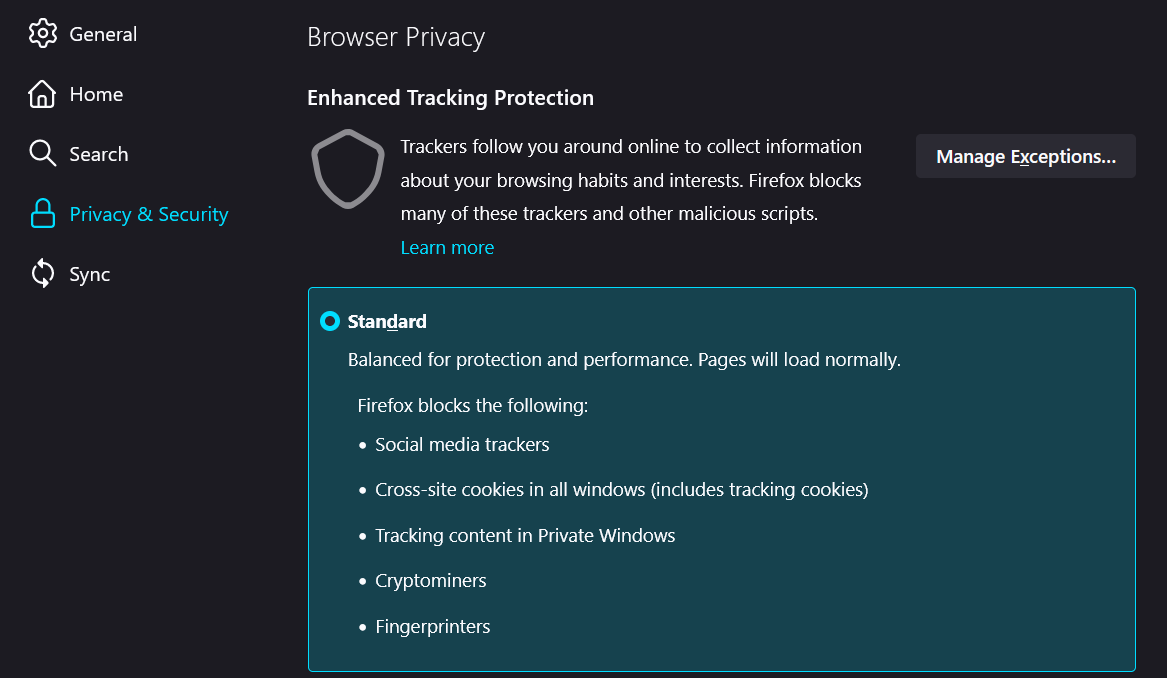
Task: Click the Sync circular arrows icon
Action: tap(43, 273)
